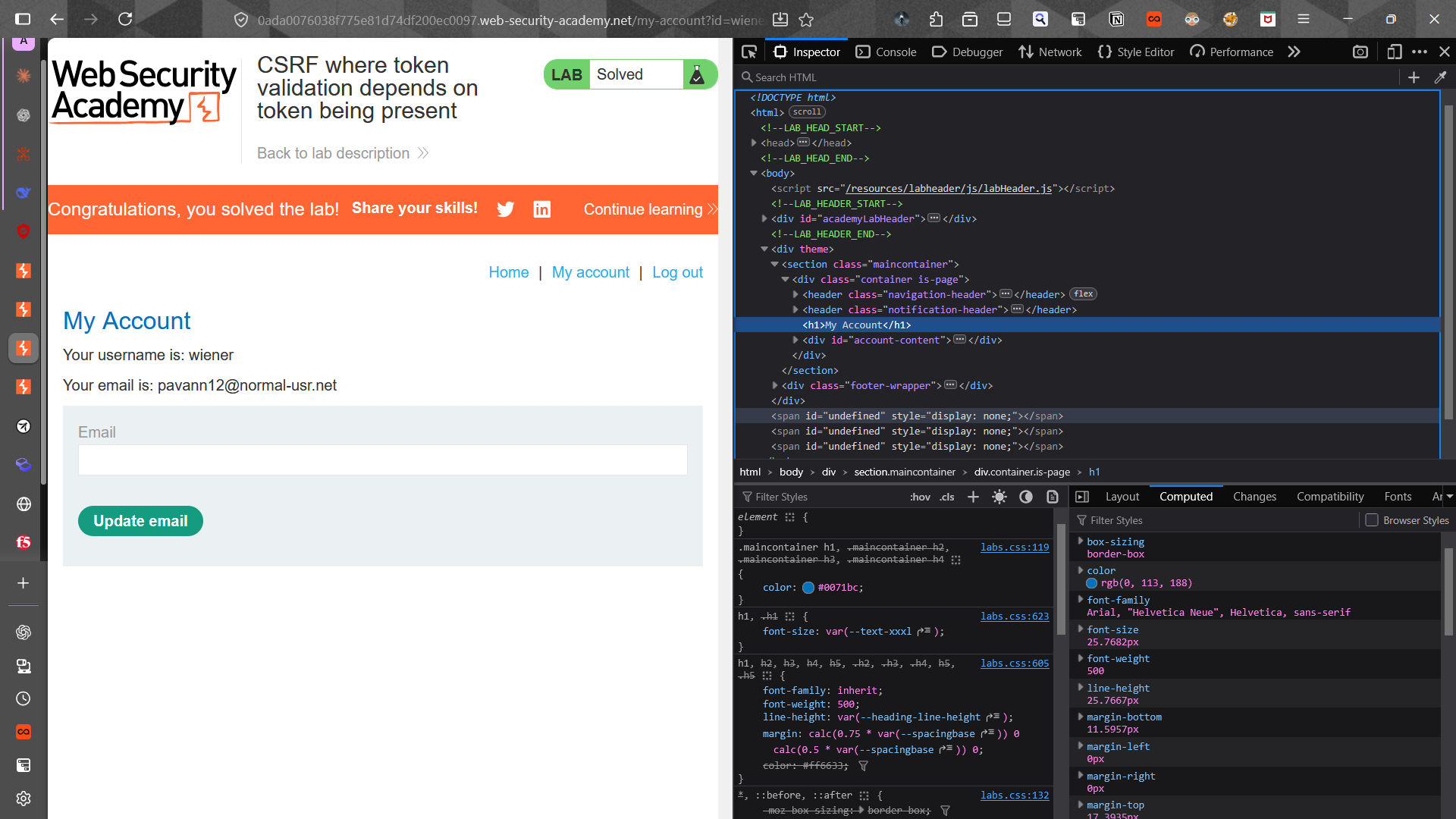Collapse the body element node
This screenshot has height=819, width=1456.
point(754,173)
